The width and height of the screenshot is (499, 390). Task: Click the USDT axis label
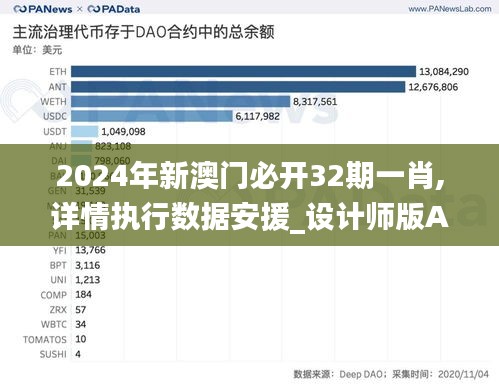coord(55,131)
